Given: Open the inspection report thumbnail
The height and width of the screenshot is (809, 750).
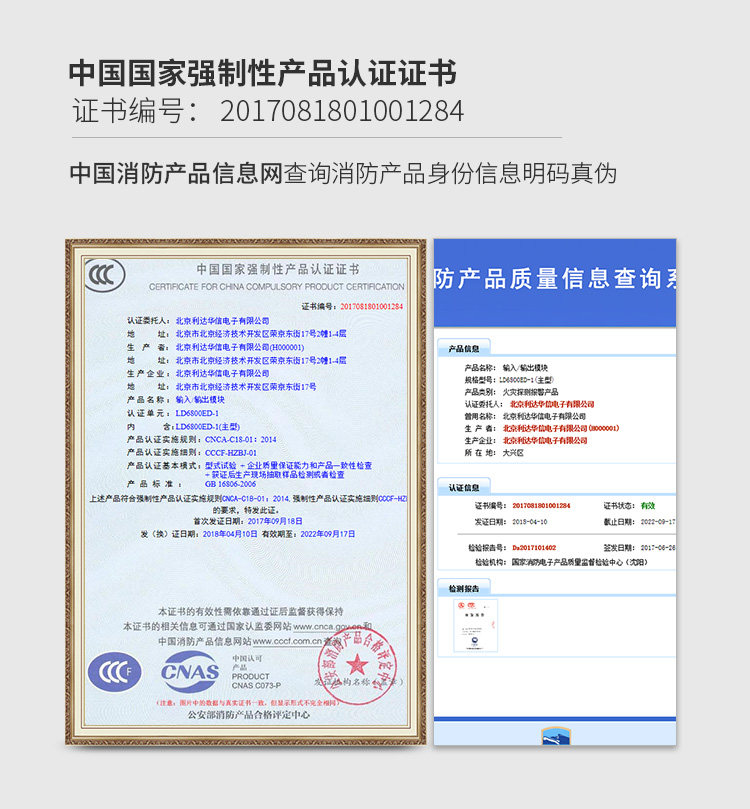Looking at the screenshot, I should point(476,626).
